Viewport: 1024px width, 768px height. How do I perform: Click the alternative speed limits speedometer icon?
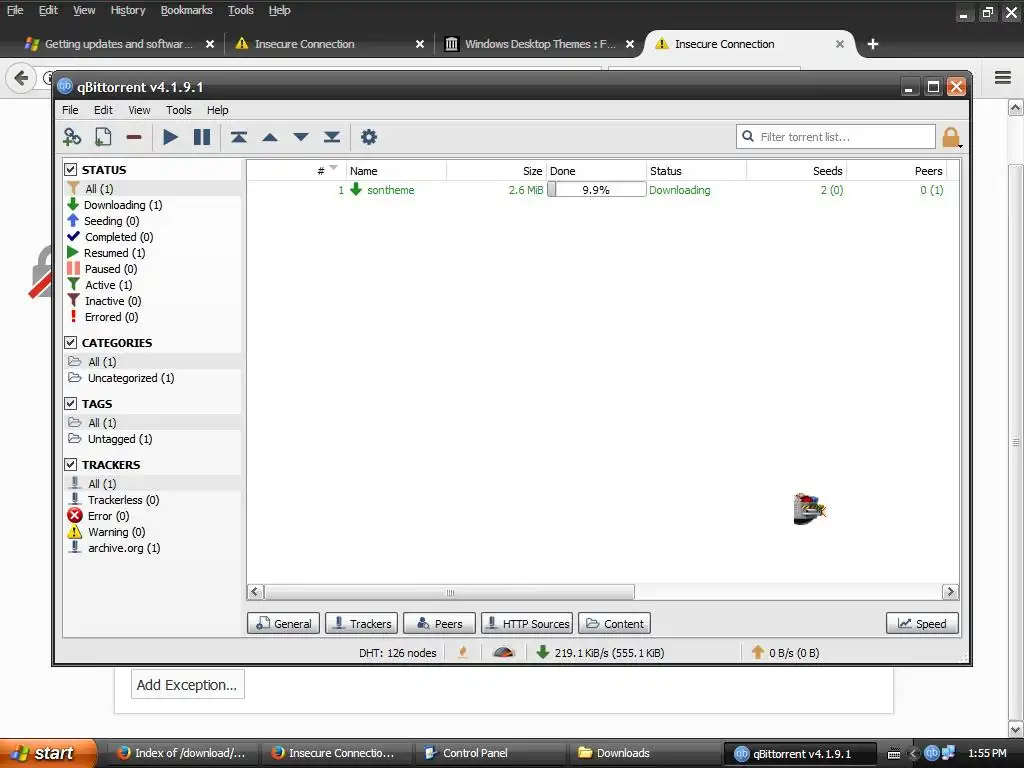point(504,652)
